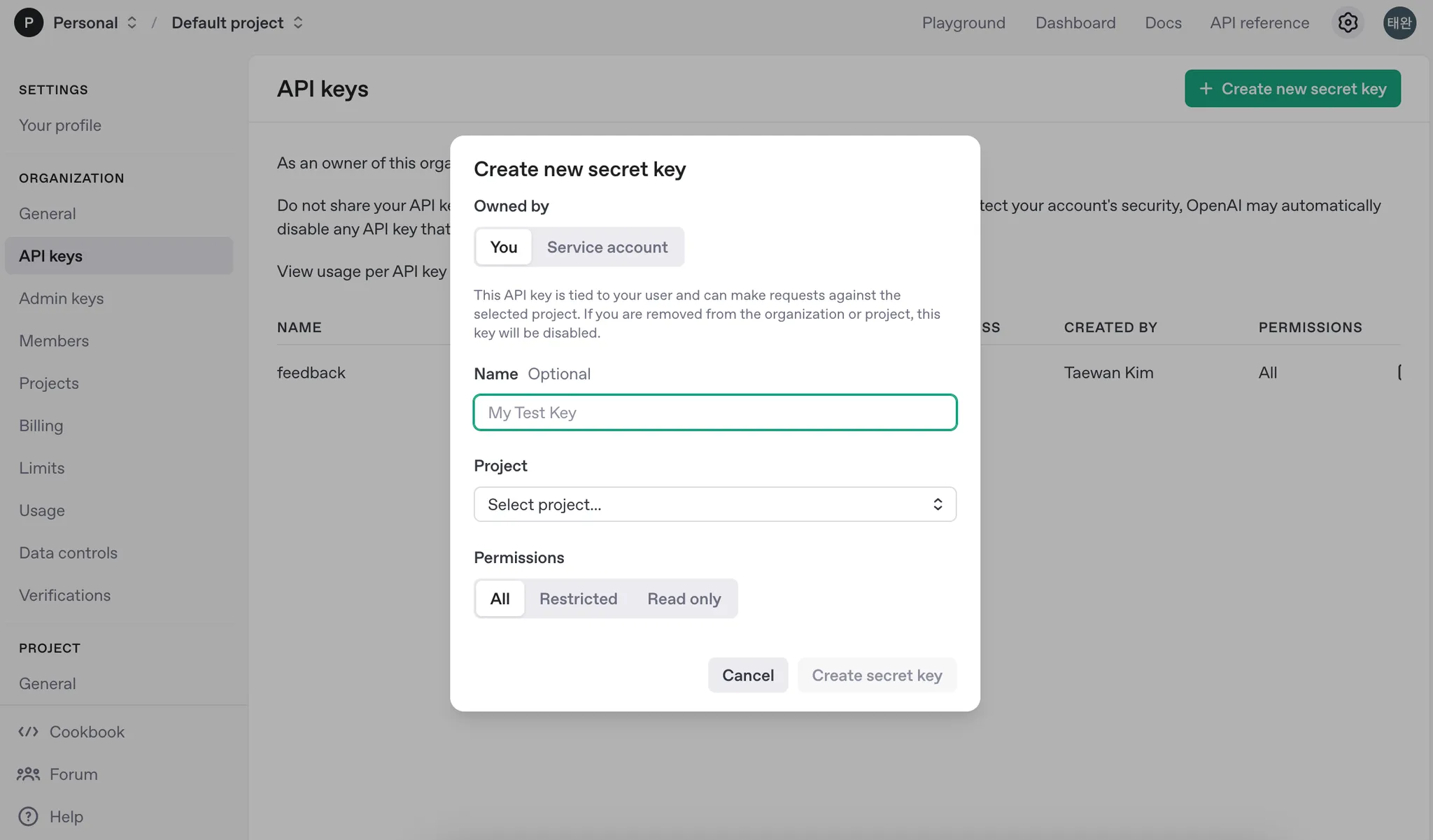Image resolution: width=1433 pixels, height=840 pixels.
Task: Click plus icon on Create new secret key
Action: [x=1206, y=89]
